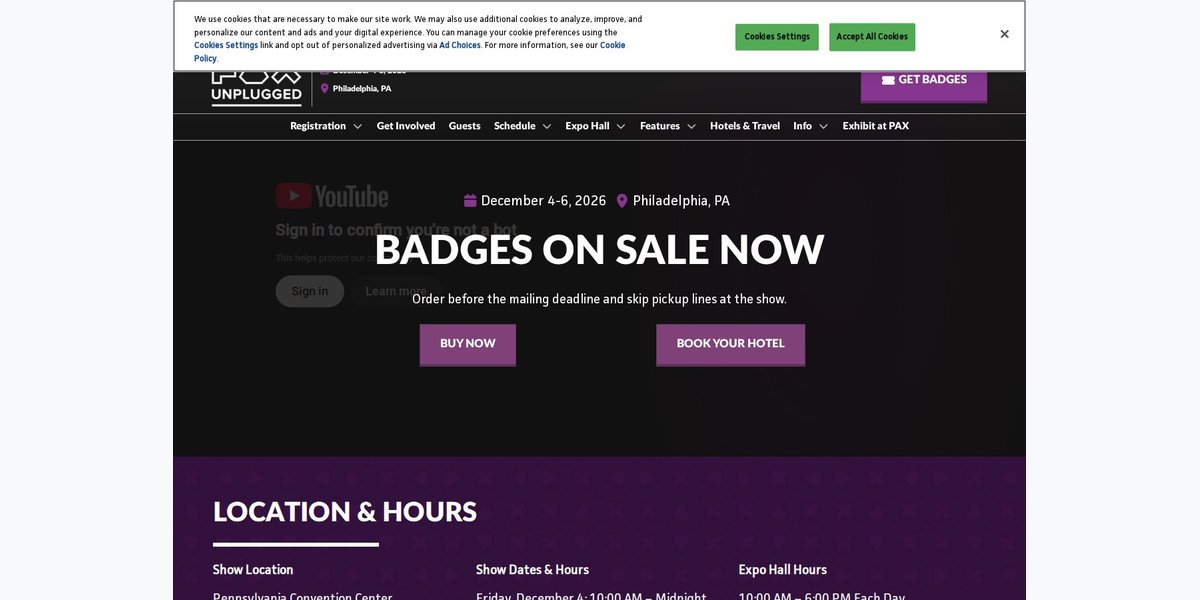Open the Get Involved nav item
The width and height of the screenshot is (1200, 600).
coord(406,126)
